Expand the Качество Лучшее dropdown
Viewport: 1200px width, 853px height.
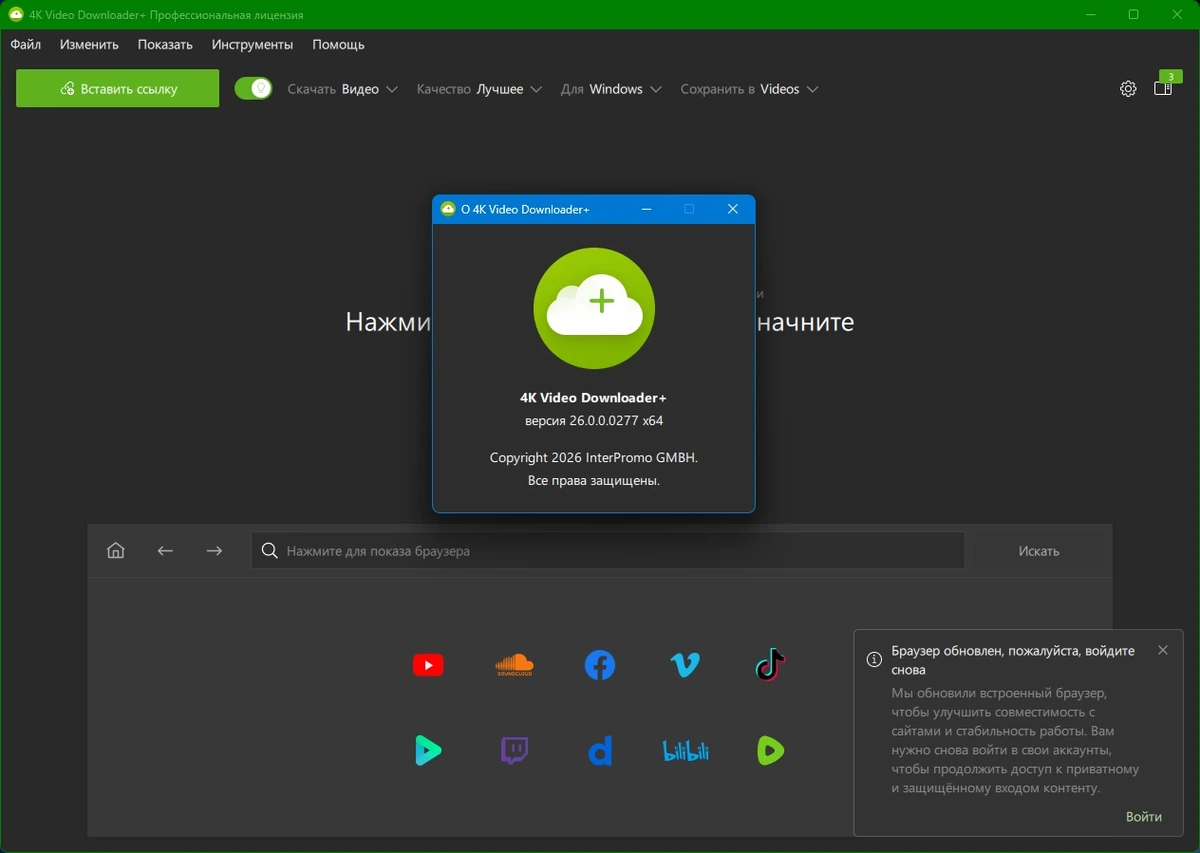tap(480, 89)
